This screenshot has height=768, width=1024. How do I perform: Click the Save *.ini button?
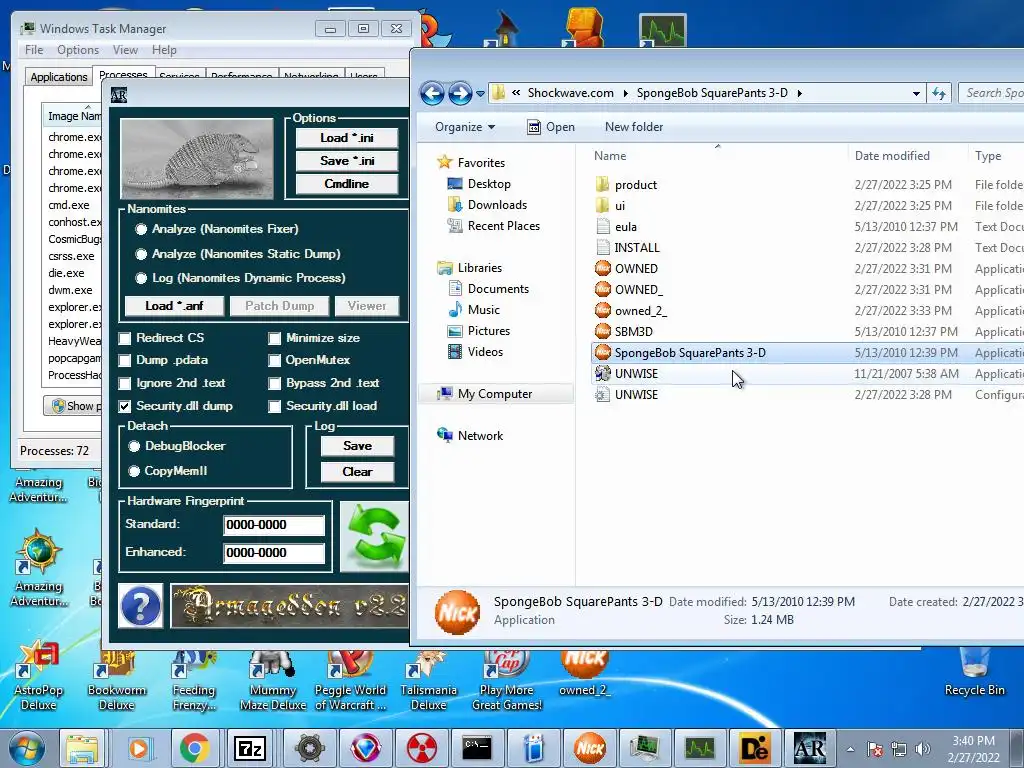pos(347,161)
